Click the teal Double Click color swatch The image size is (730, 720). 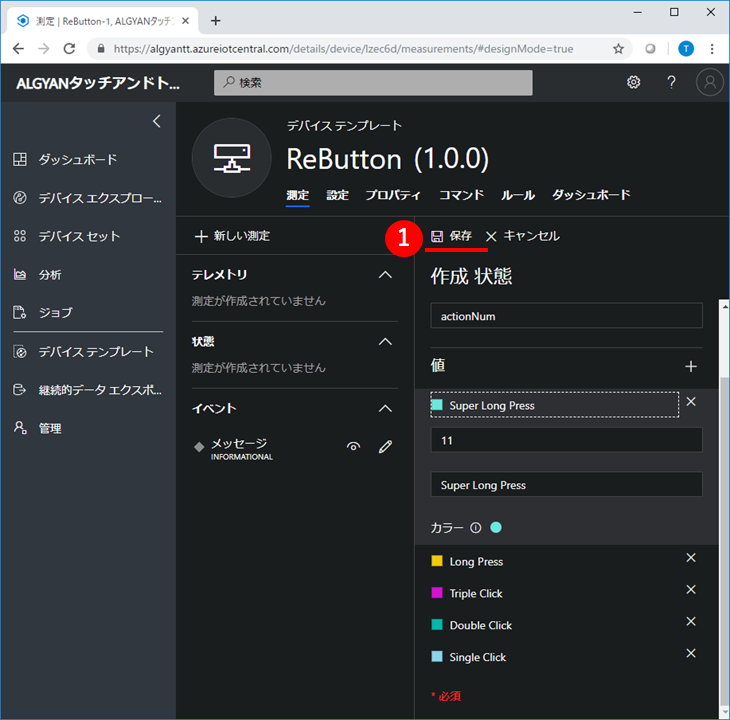(x=437, y=625)
